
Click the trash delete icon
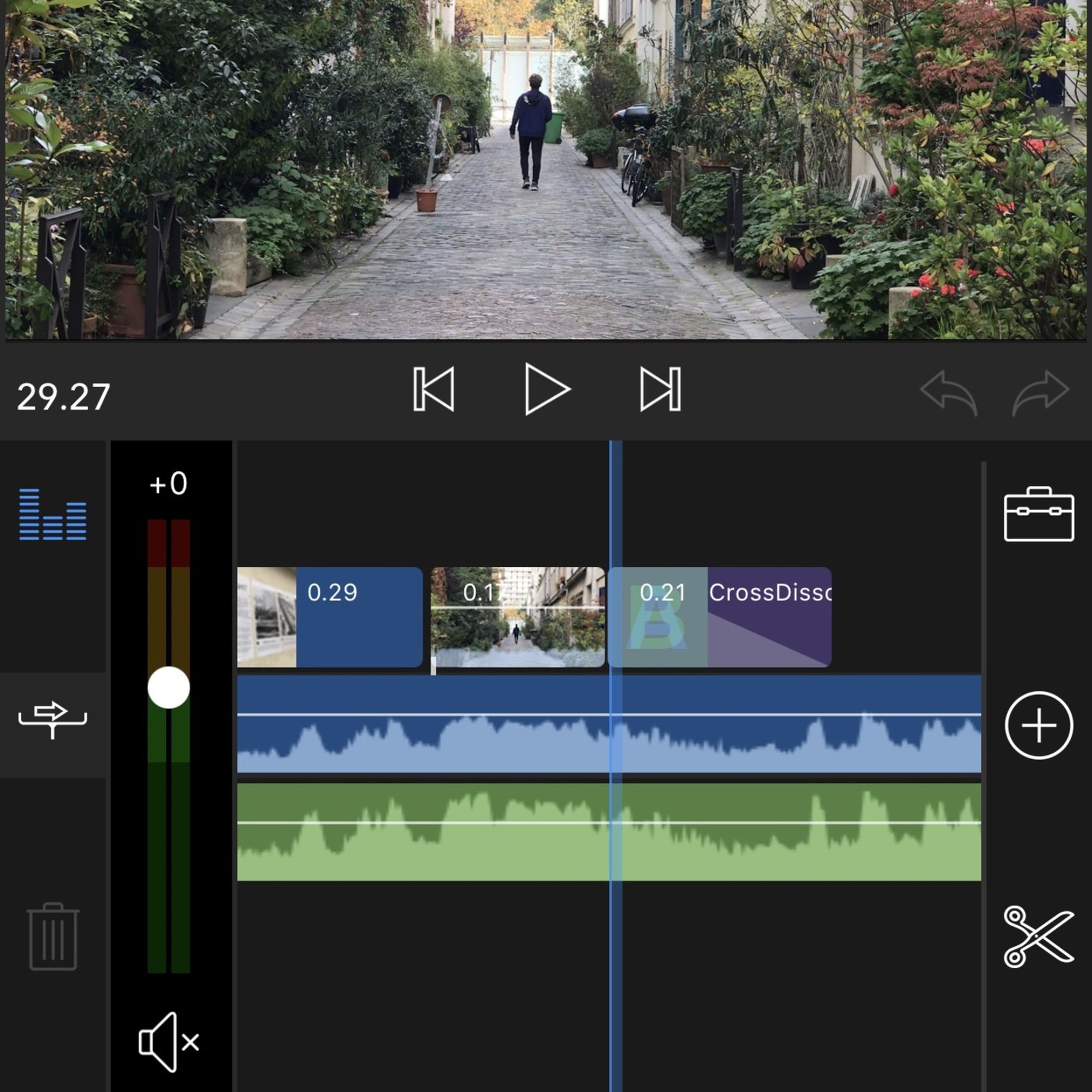pos(52,937)
